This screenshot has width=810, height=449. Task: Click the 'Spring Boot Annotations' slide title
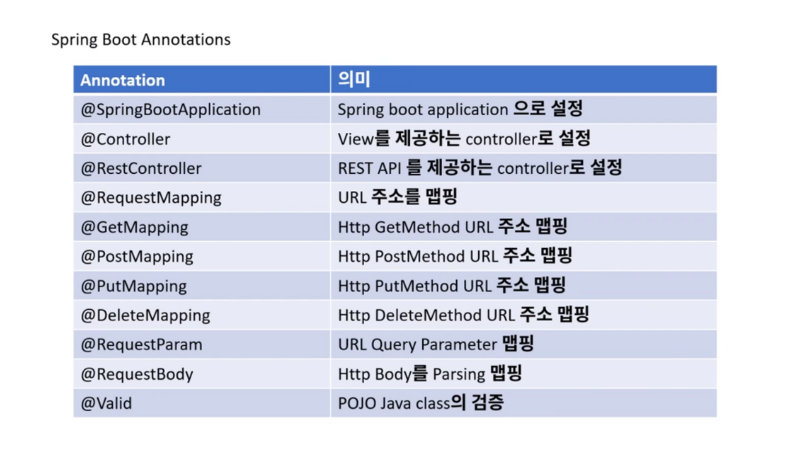point(141,40)
